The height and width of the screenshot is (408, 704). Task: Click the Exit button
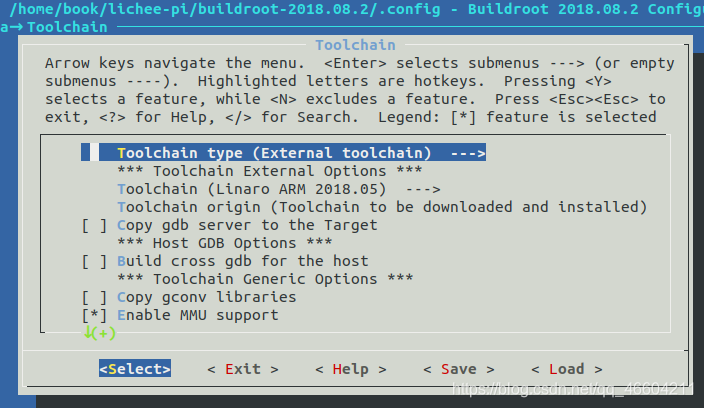pos(243,369)
